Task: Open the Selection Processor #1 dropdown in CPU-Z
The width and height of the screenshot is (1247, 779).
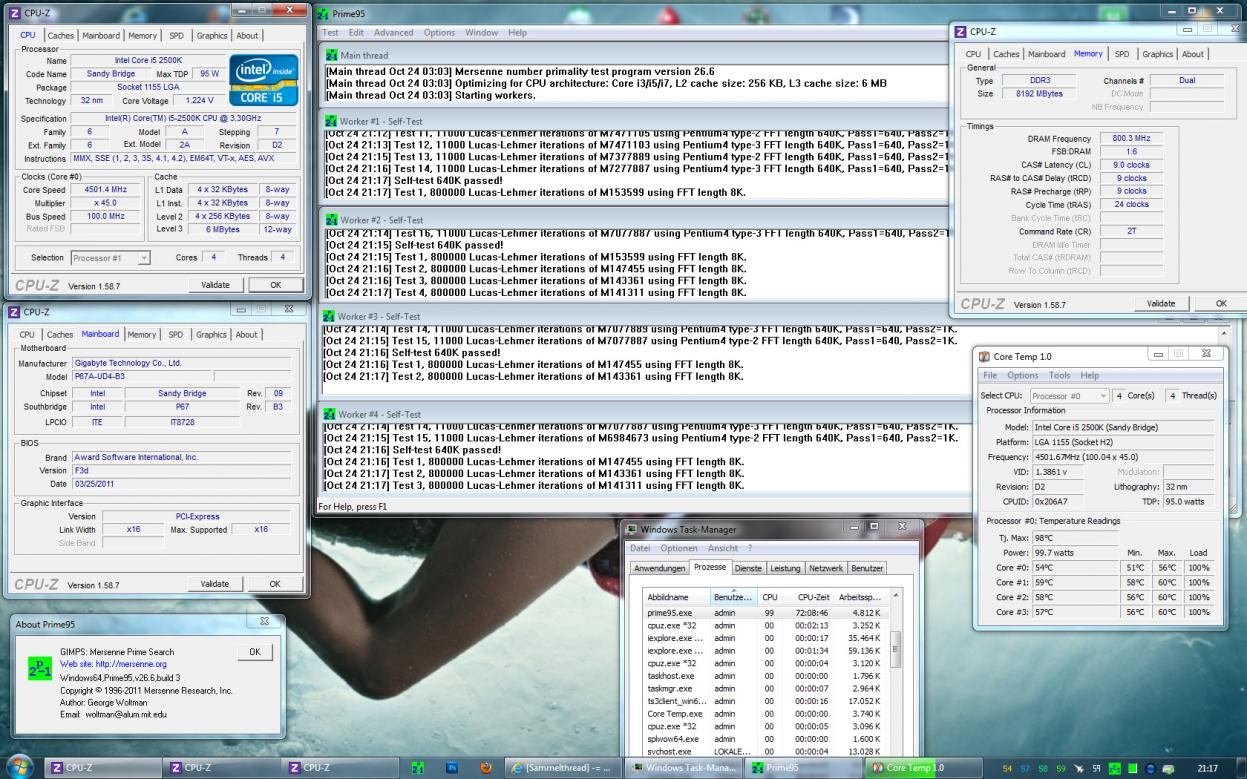Action: [111, 257]
